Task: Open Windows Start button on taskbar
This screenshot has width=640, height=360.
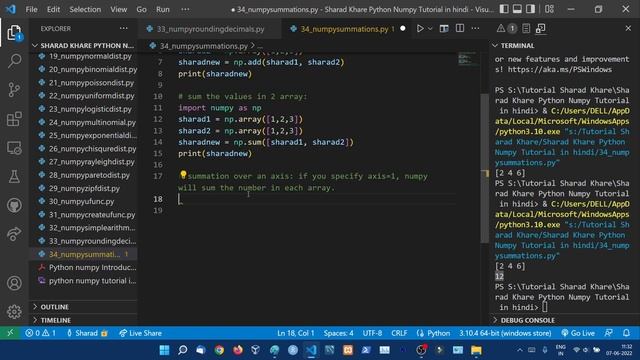Action: pyautogui.click(x=164, y=350)
